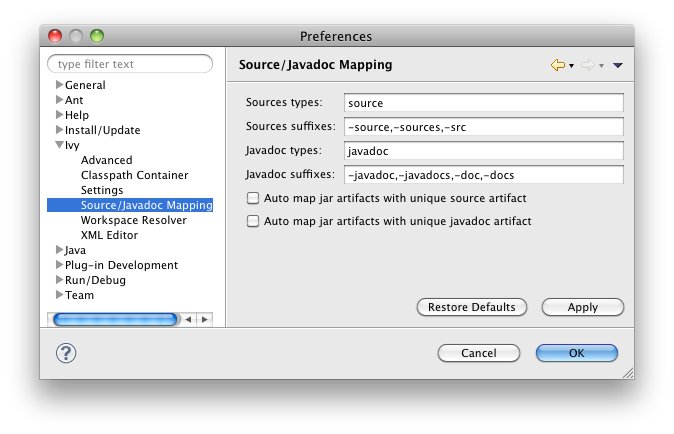Screen dimensions: 674x434
Task: Click the help question mark icon
Action: click(66, 352)
